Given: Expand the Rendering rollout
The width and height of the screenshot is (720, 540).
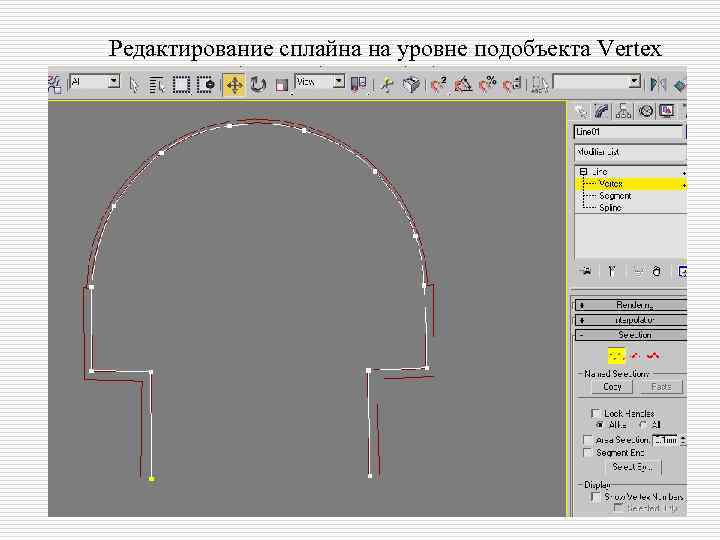Looking at the screenshot, I should (630, 305).
